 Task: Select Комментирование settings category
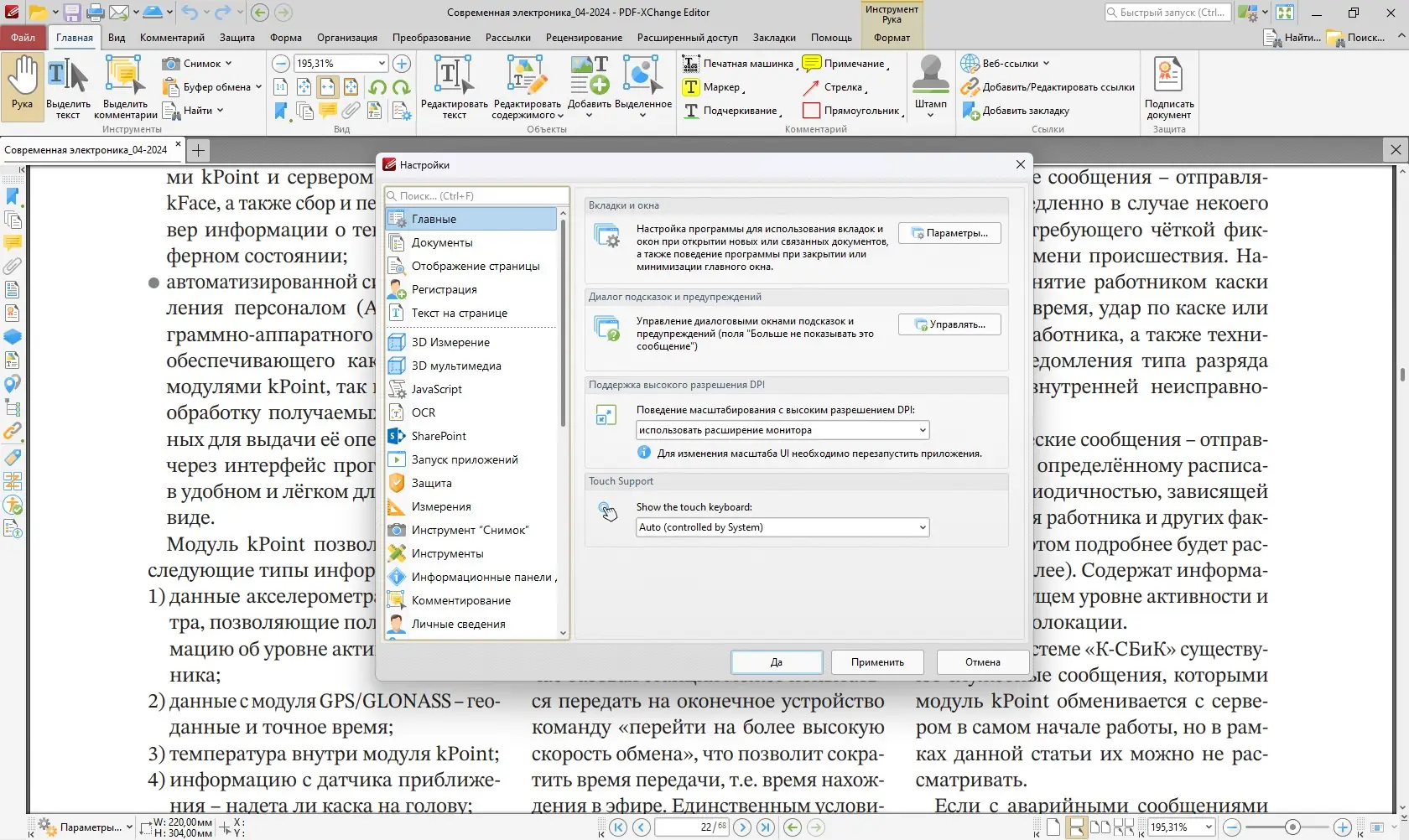point(471,600)
